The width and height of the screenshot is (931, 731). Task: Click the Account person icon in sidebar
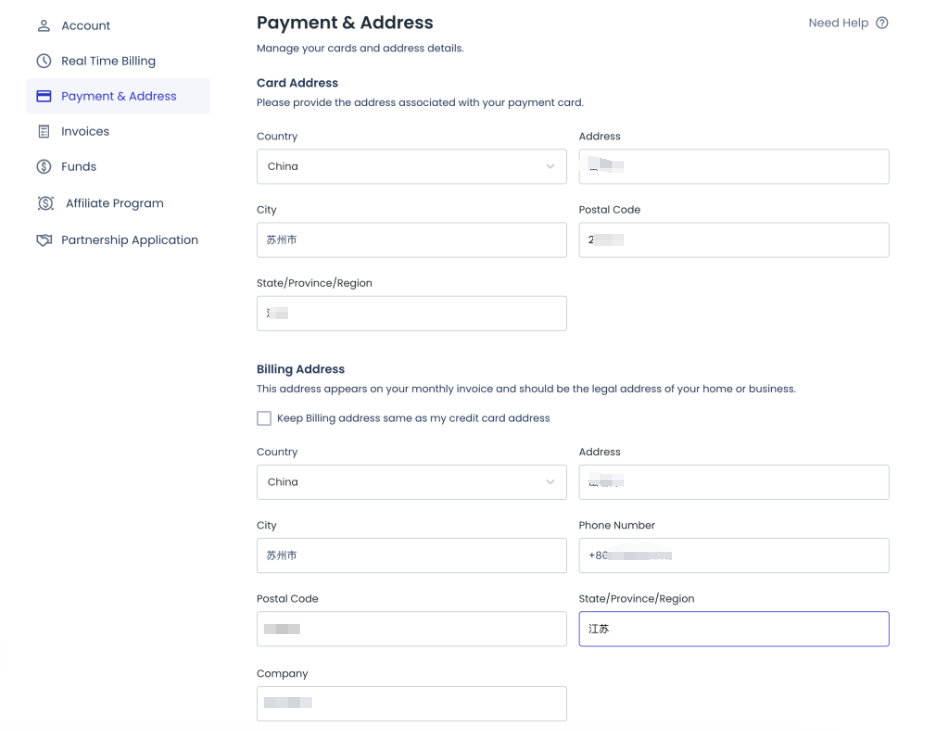click(44, 26)
